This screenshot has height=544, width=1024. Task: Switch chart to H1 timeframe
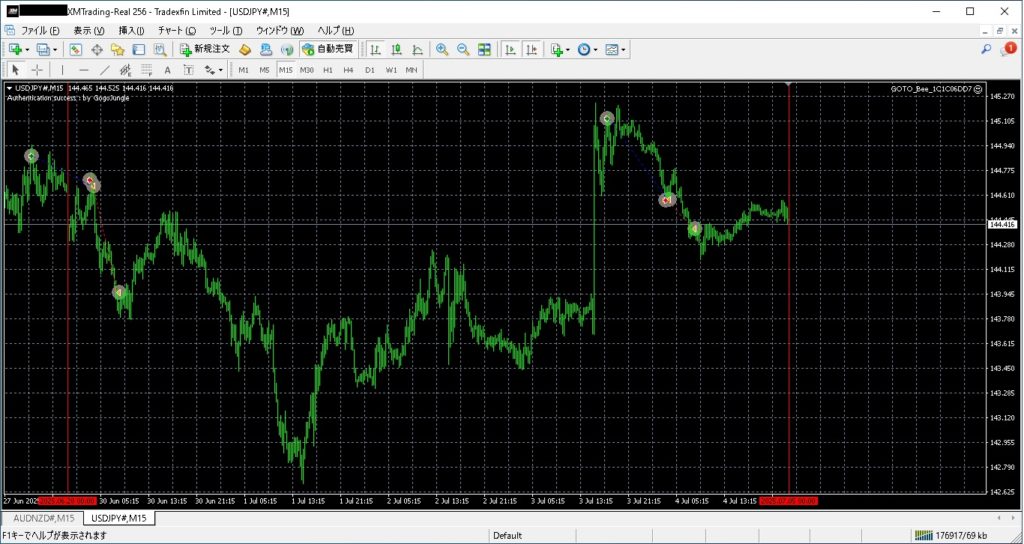pyautogui.click(x=328, y=70)
